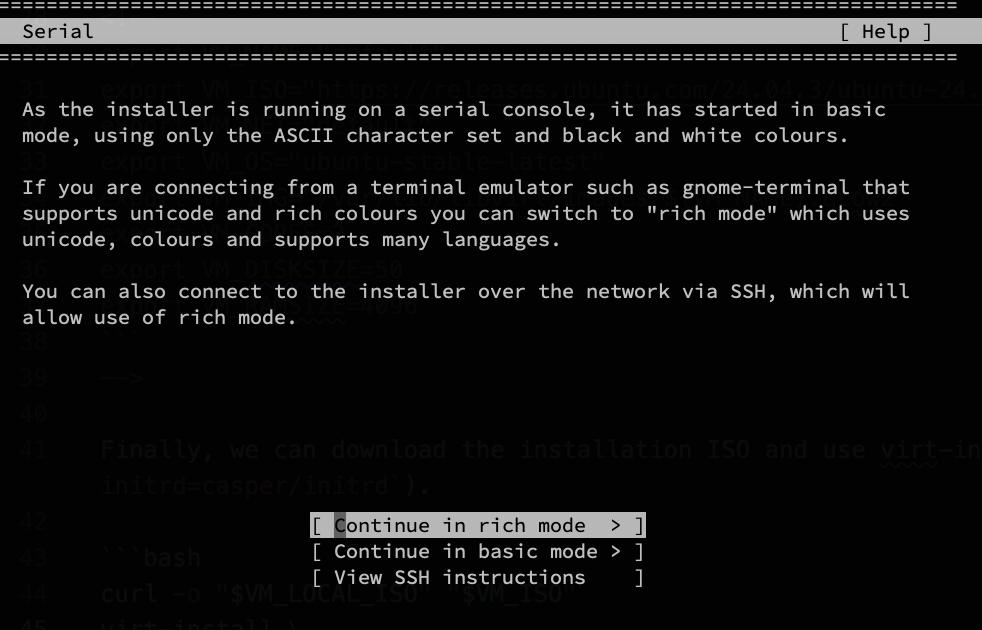Image resolution: width=982 pixels, height=630 pixels.
Task: Expand rich mode via its > chevron
Action: 616,525
